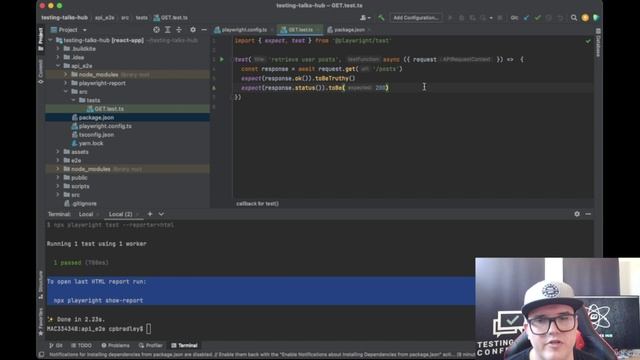Screen dimensions: 640x360
Task: Collapse the api_e2e folder
Action: 58,66
